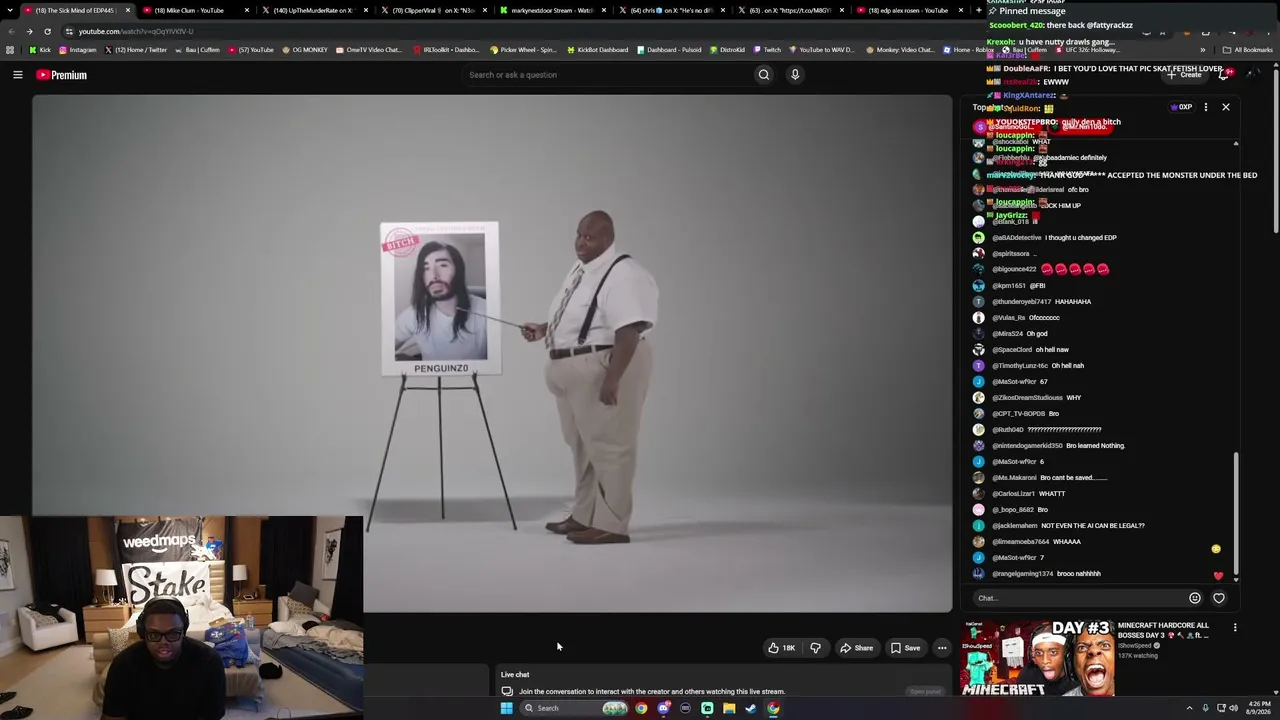Open the Instagram bookmark
This screenshot has height=720, width=1280.
[78, 50]
